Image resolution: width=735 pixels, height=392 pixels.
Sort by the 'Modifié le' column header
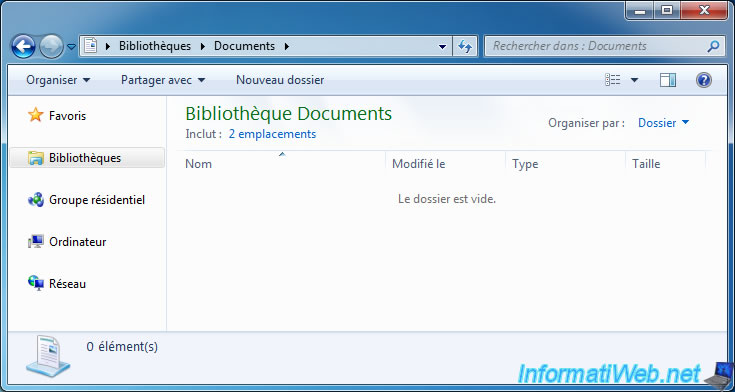click(445, 164)
